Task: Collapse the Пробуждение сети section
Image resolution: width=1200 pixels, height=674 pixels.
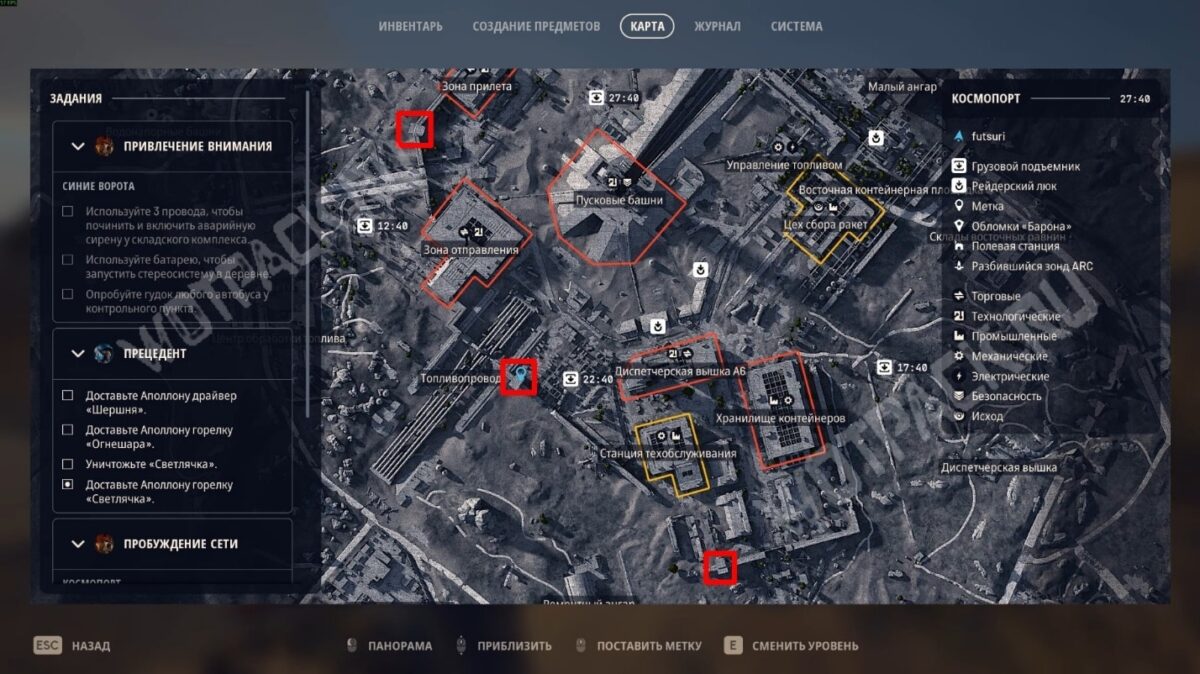Action: tap(78, 544)
